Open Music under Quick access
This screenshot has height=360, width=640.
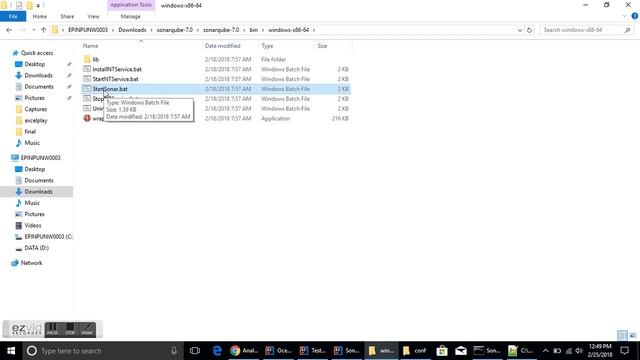tap(32, 143)
